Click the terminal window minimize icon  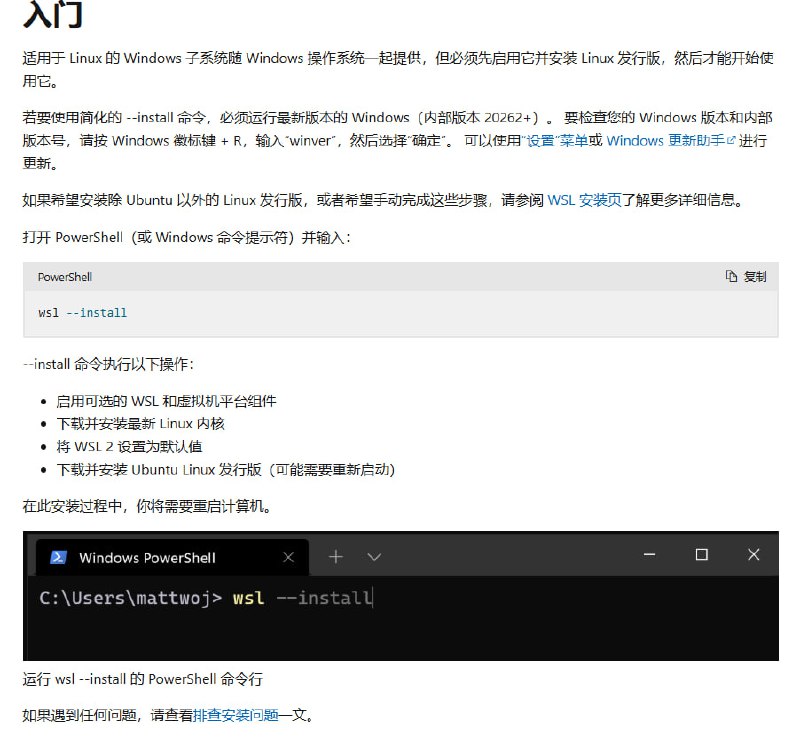(649, 555)
